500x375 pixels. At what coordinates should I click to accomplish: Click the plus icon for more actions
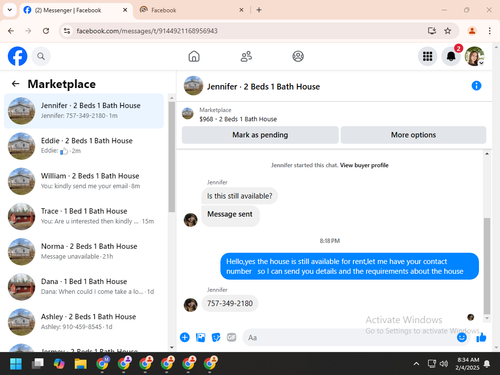(185, 337)
